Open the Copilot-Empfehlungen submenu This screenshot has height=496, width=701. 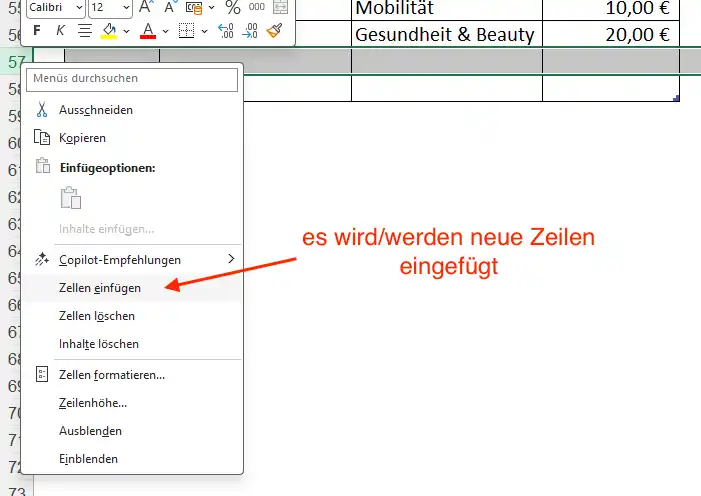click(x=132, y=260)
